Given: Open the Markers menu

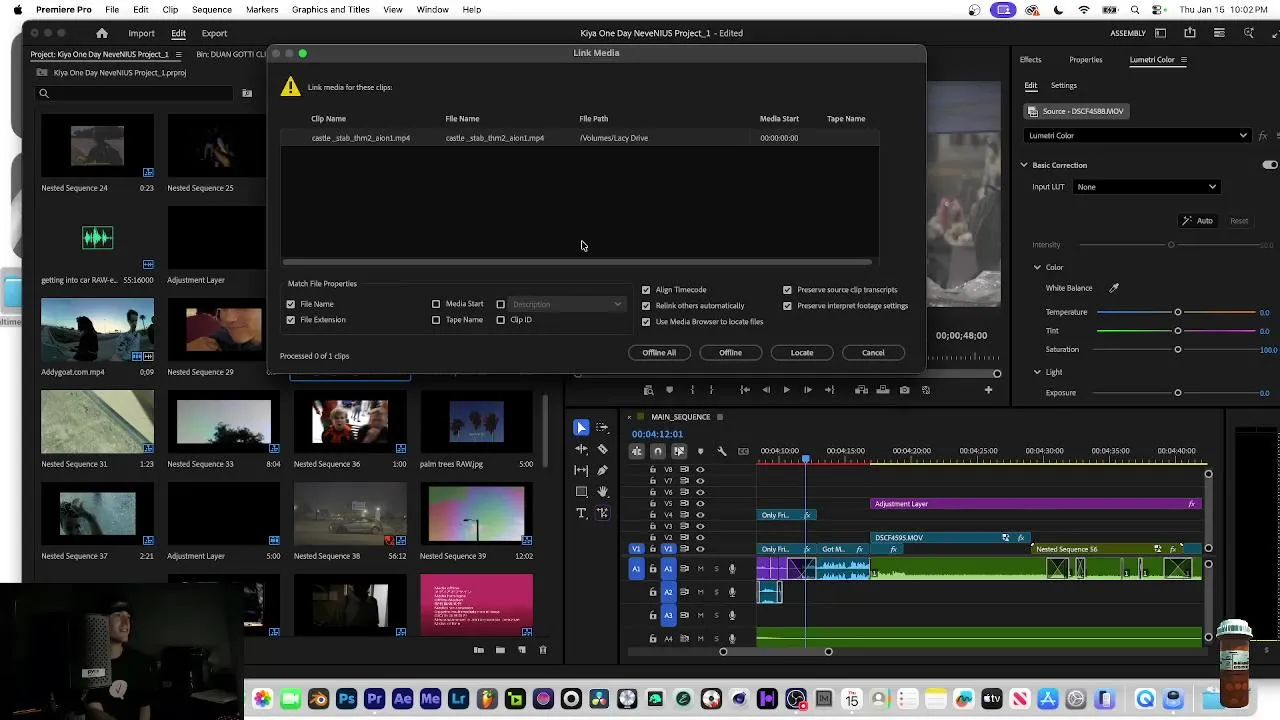Looking at the screenshot, I should pyautogui.click(x=262, y=9).
